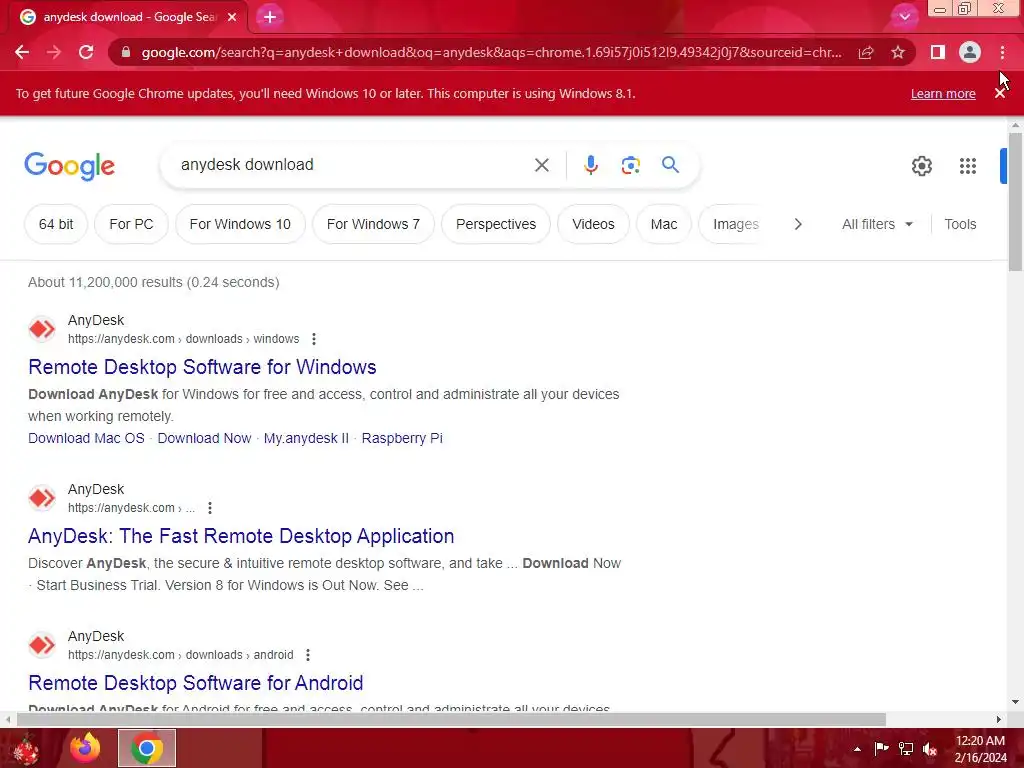This screenshot has height=768, width=1024.
Task: Open AnyDesk: The Fast Remote Desktop Application
Action: tap(241, 536)
